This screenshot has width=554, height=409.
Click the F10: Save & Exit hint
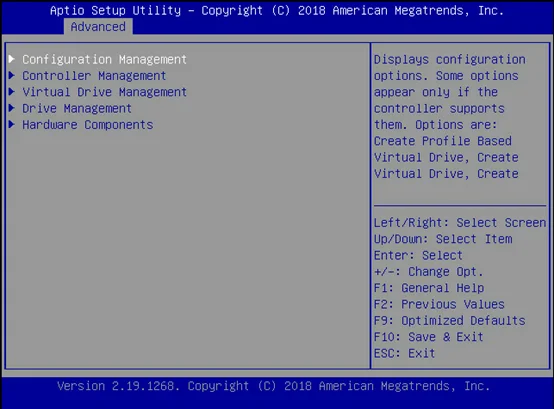pos(429,337)
